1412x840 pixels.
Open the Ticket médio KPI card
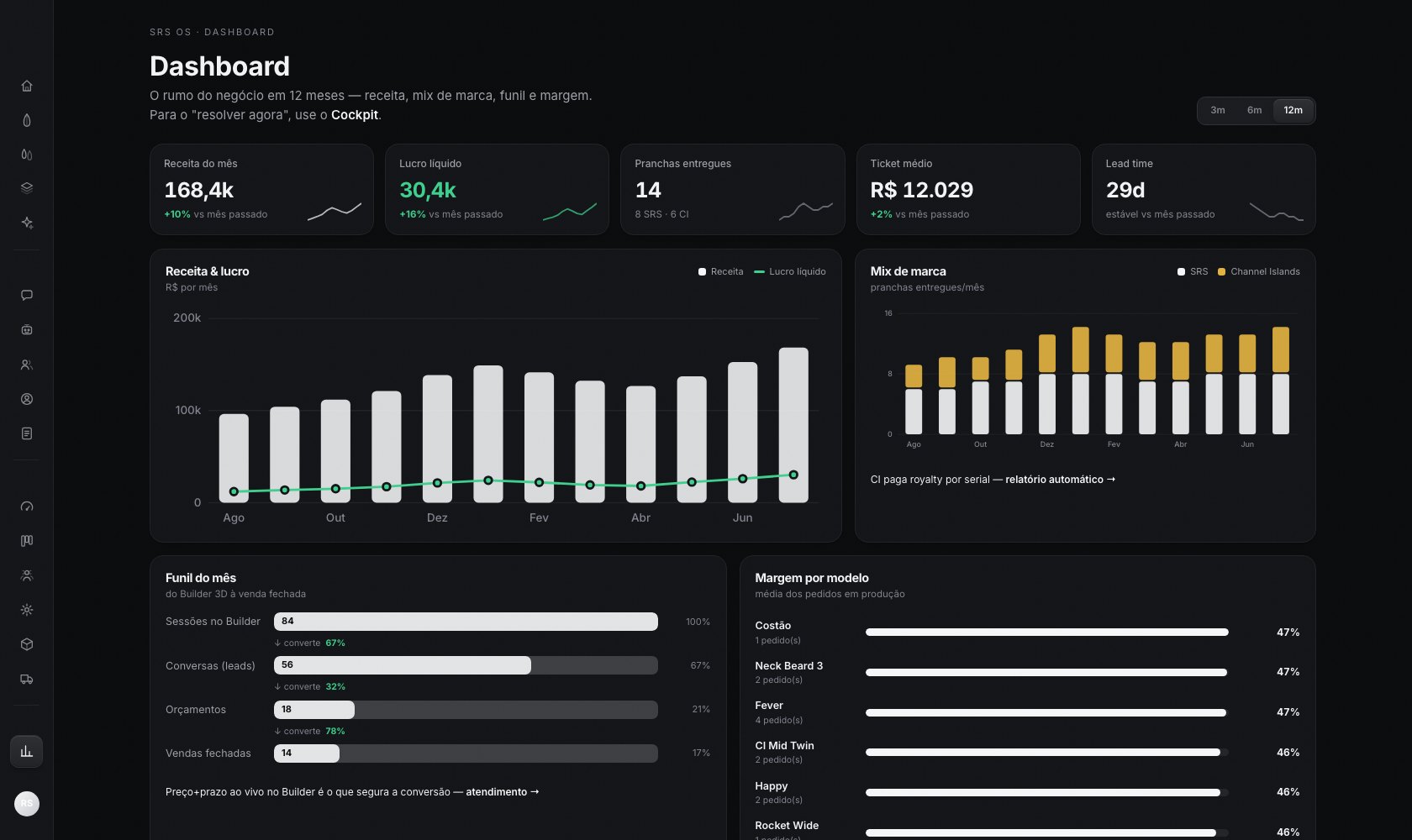coord(968,189)
